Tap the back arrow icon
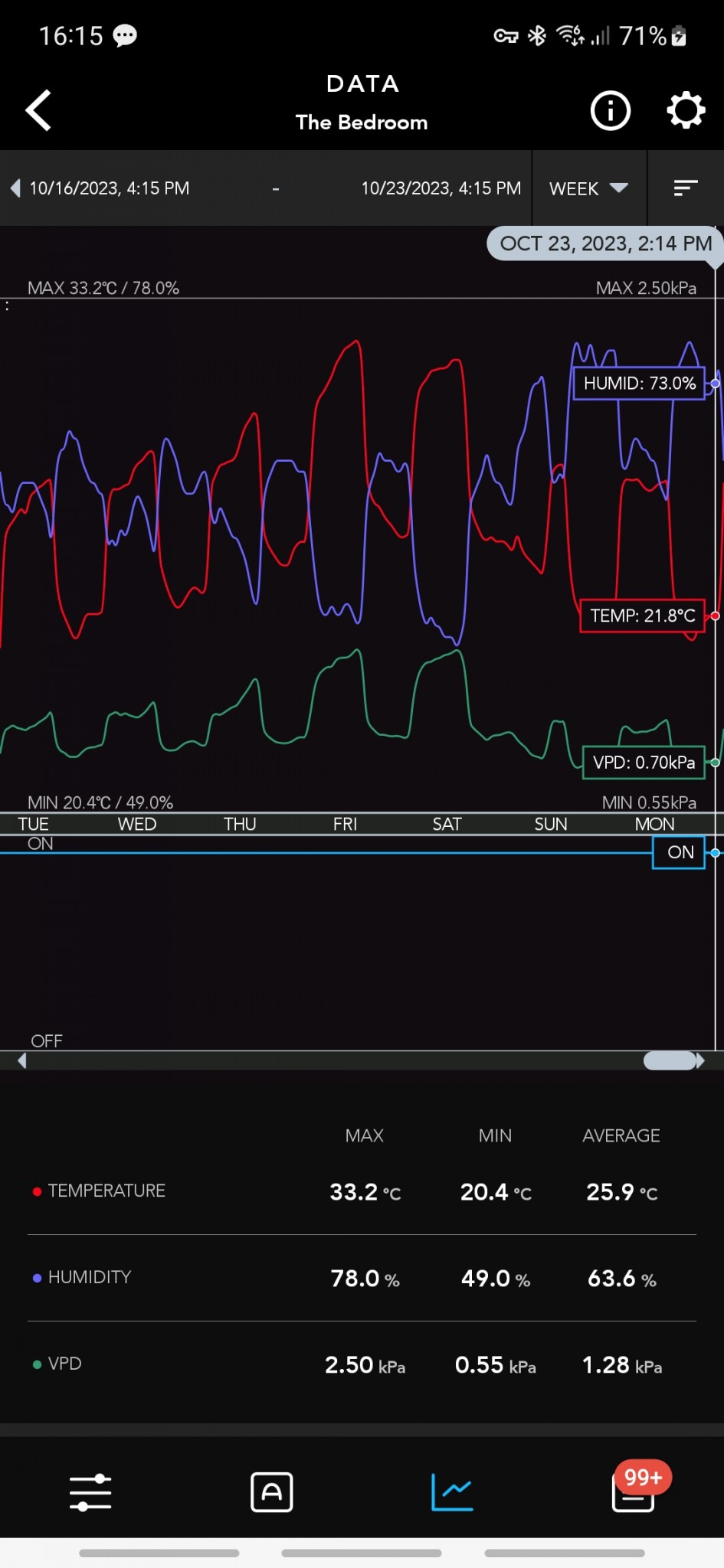Viewport: 724px width, 1568px height. (38, 111)
